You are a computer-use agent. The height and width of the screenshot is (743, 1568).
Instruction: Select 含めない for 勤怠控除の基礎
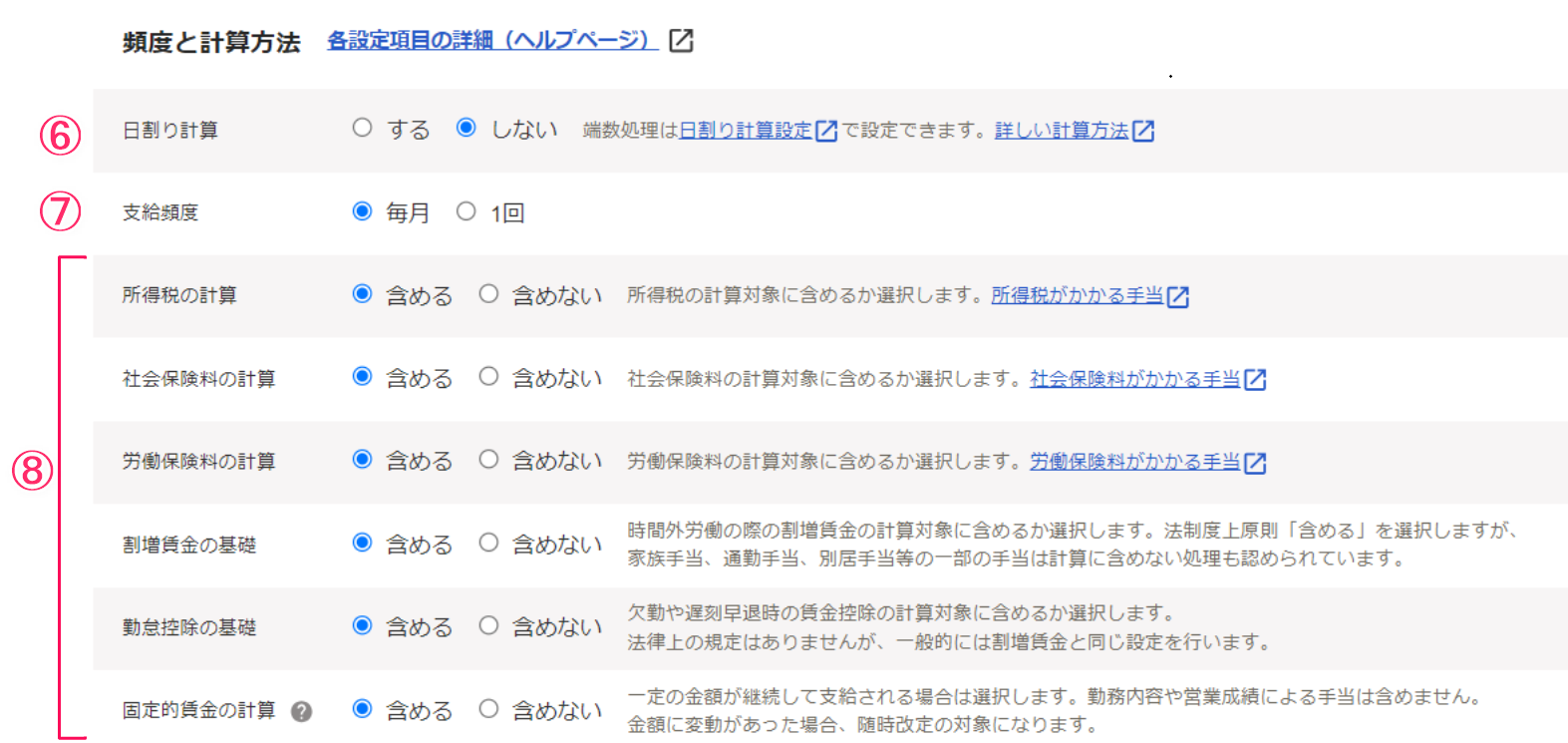click(x=488, y=625)
